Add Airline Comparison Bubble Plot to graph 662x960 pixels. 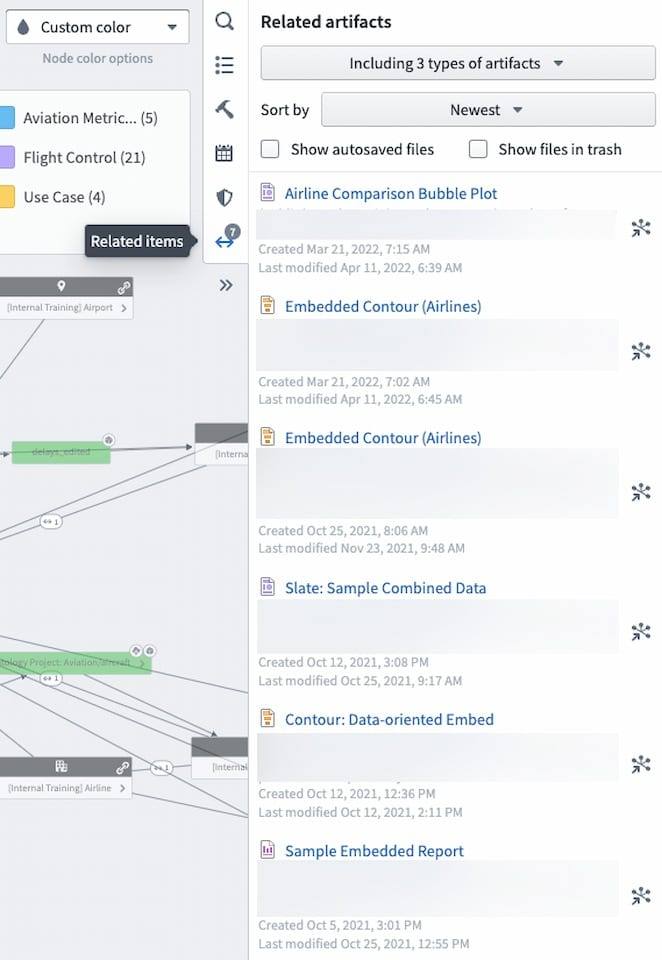tap(641, 228)
